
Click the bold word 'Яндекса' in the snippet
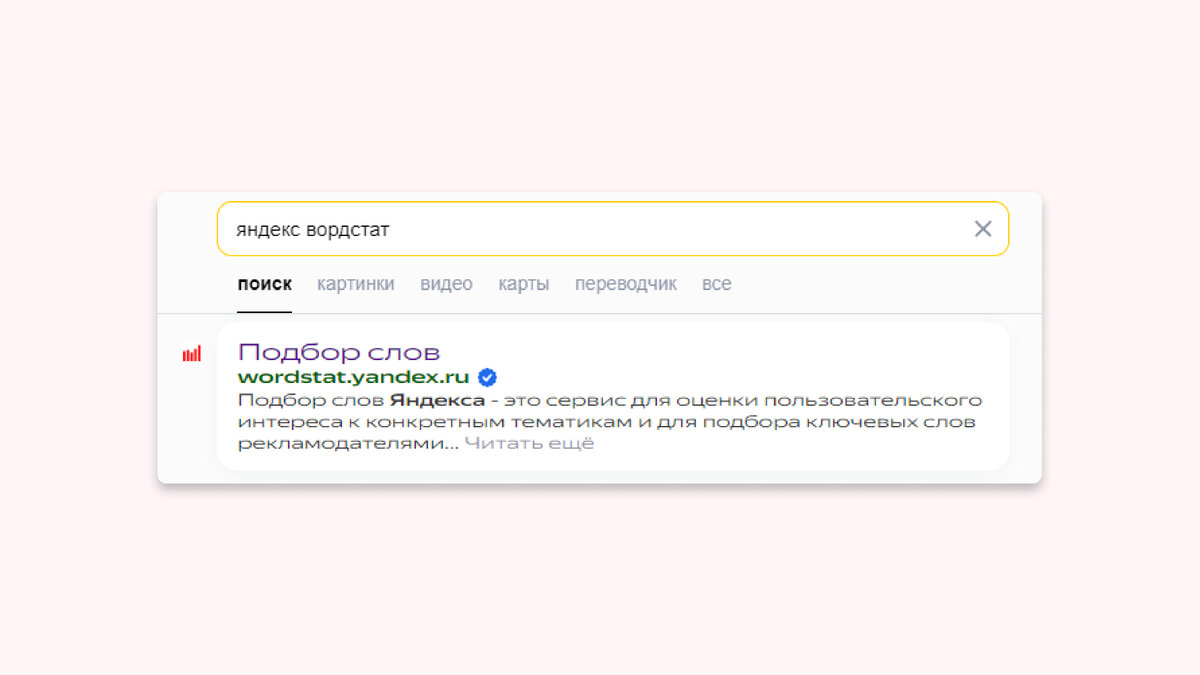[437, 400]
